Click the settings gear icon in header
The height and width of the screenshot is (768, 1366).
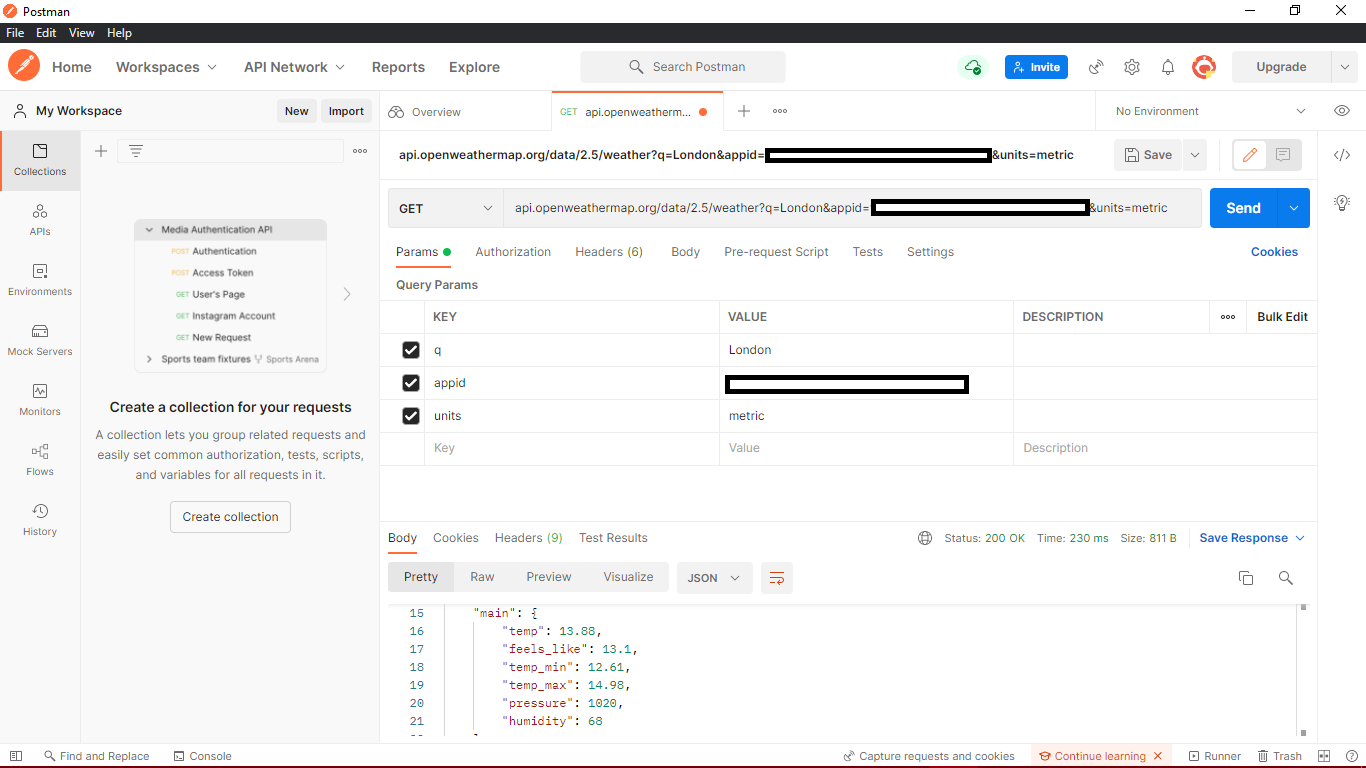click(x=1132, y=67)
